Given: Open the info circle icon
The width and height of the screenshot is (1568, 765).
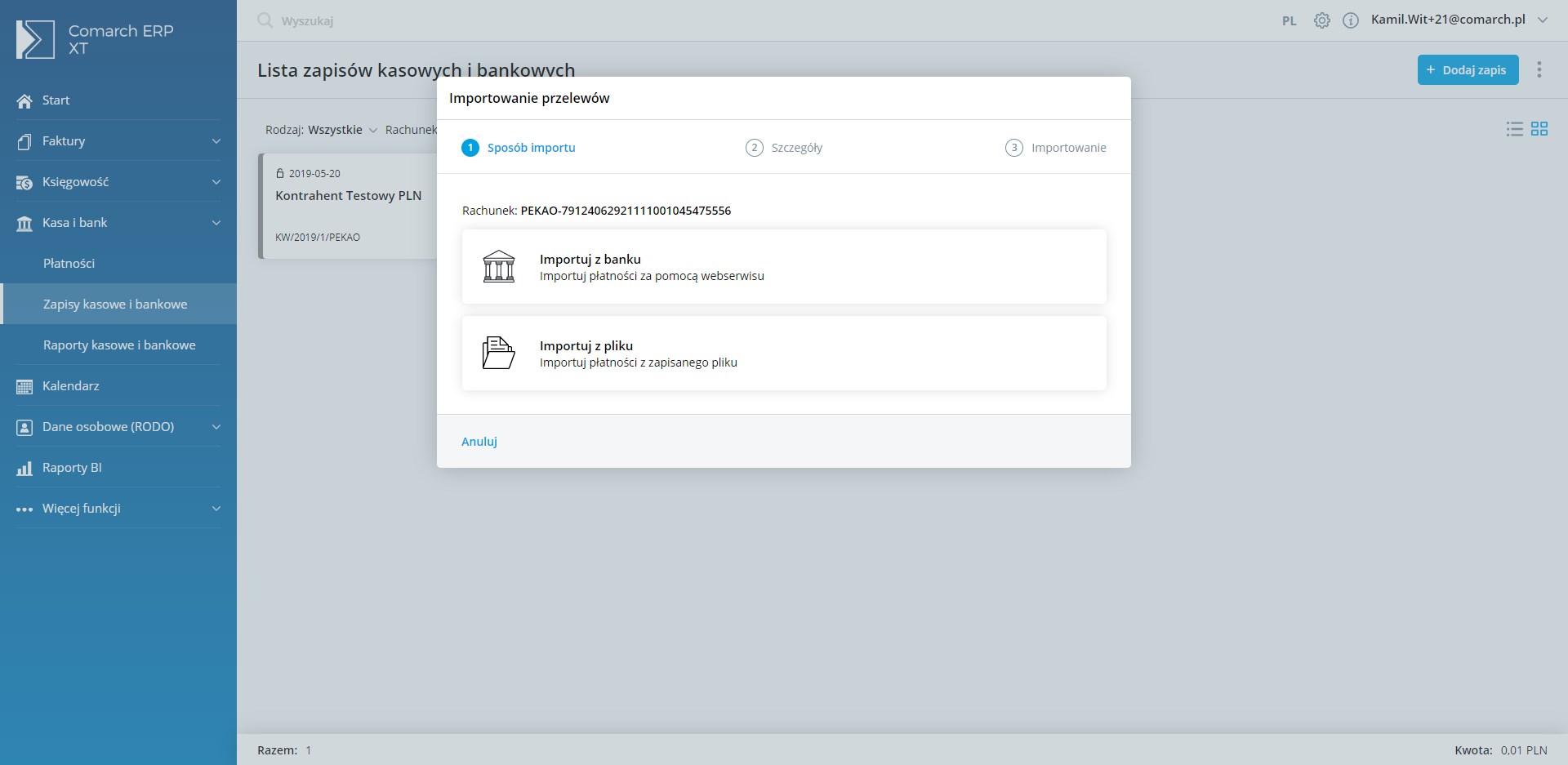Looking at the screenshot, I should click(x=1351, y=20).
